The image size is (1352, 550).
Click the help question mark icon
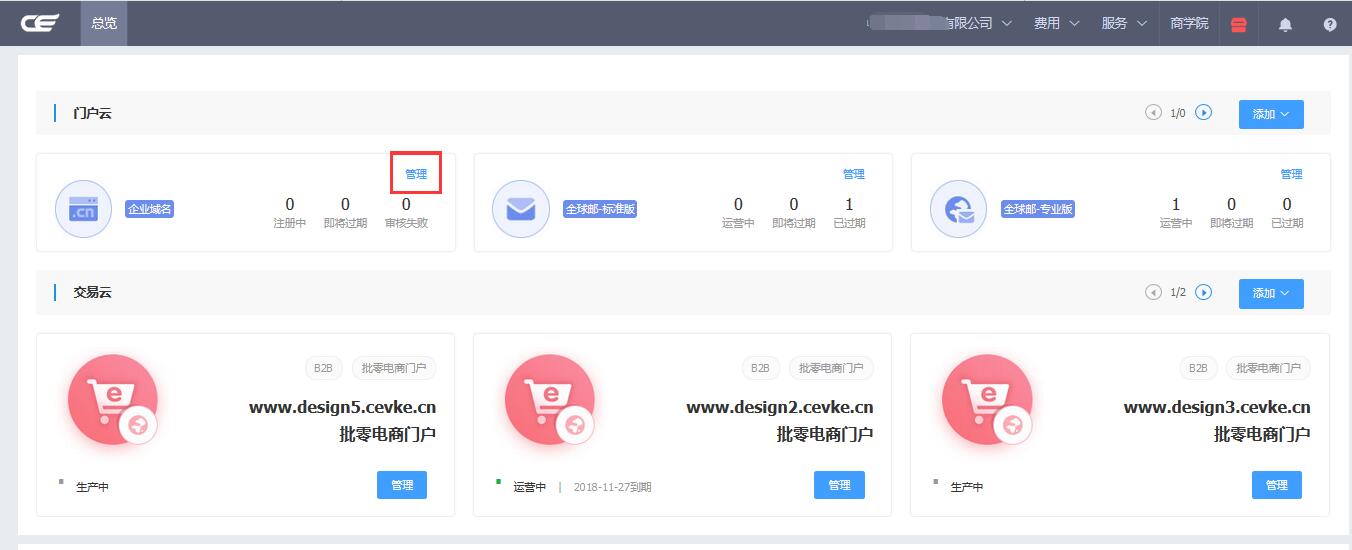coord(1329,24)
